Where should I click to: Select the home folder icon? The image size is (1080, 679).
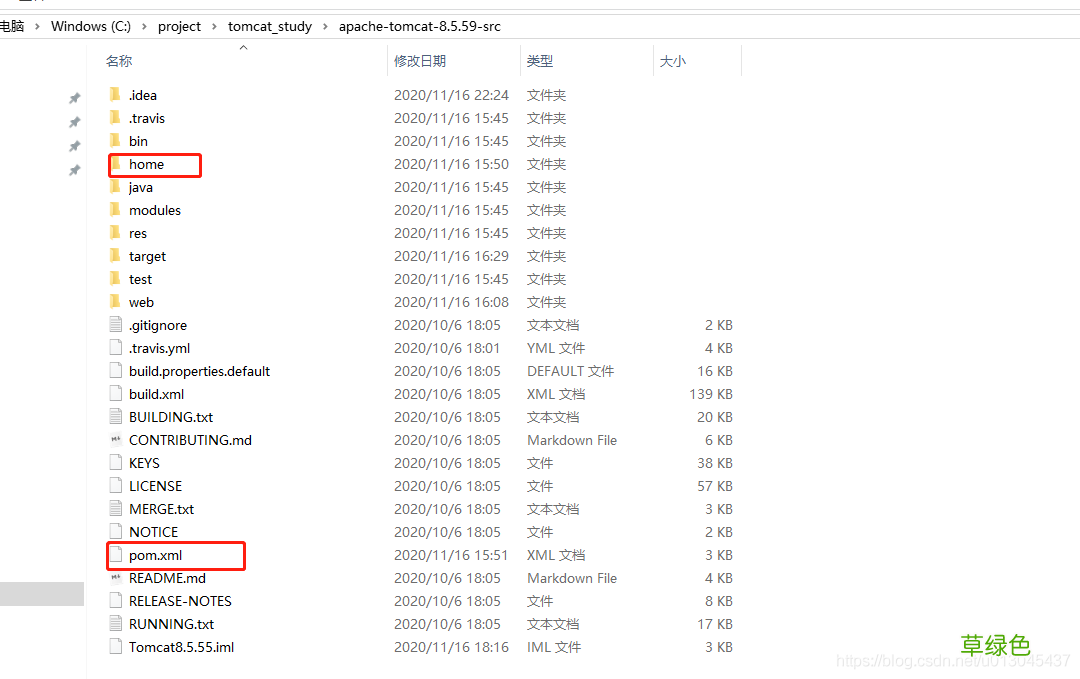(116, 164)
